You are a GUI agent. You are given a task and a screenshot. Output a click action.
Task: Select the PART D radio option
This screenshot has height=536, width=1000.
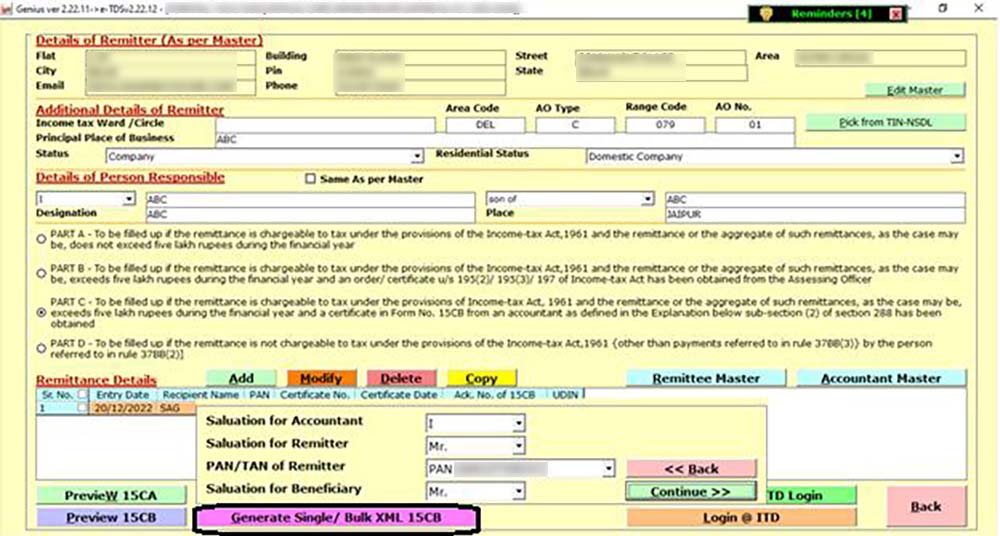pos(41,348)
